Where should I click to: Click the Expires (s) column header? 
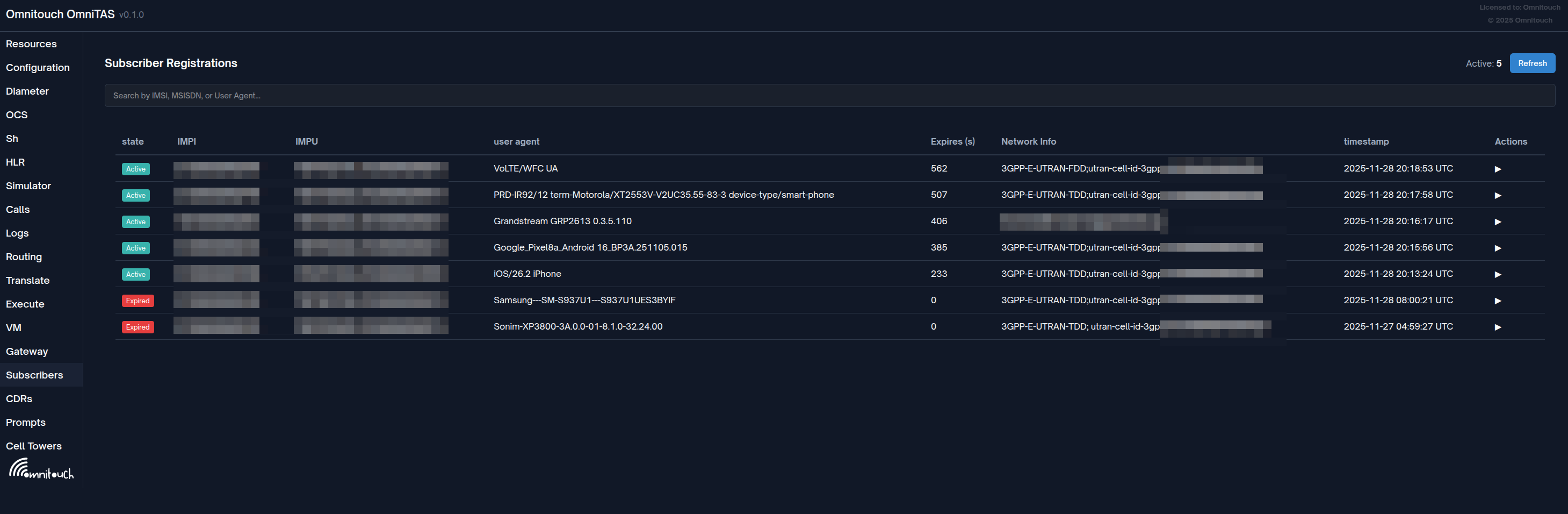[952, 141]
